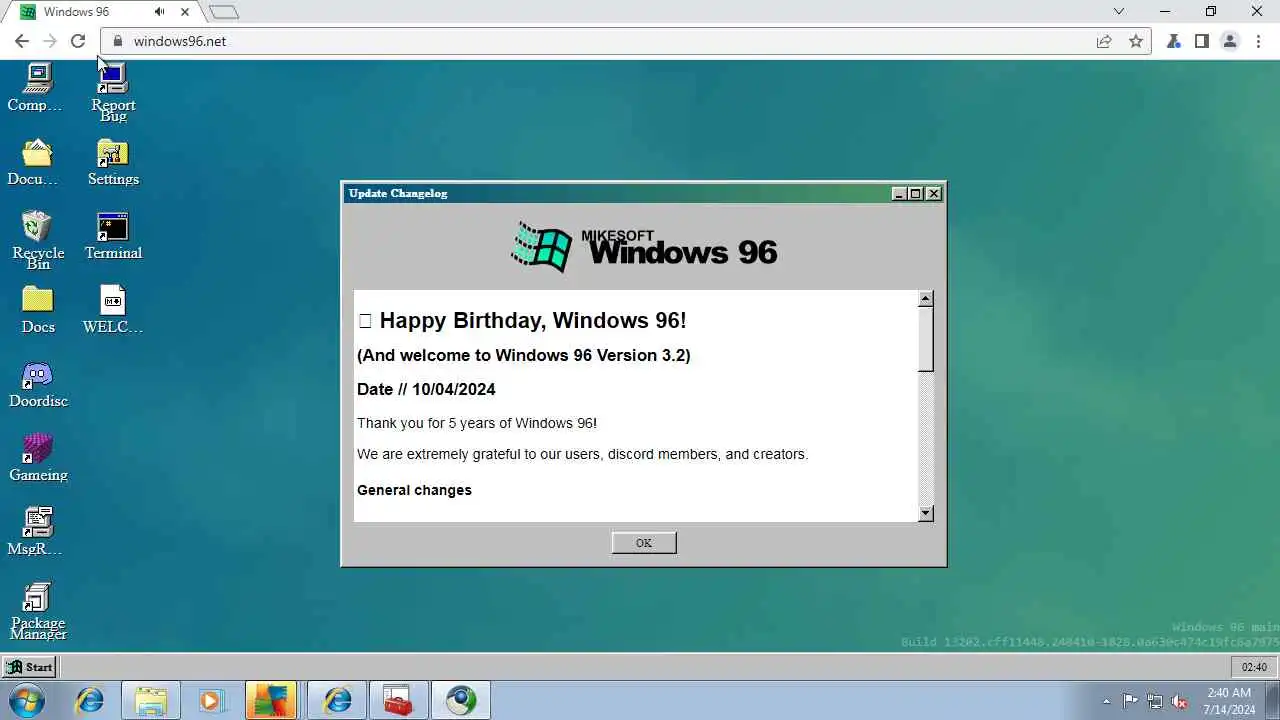Bookmark this page with the star
The height and width of the screenshot is (720, 1280).
pos(1136,41)
